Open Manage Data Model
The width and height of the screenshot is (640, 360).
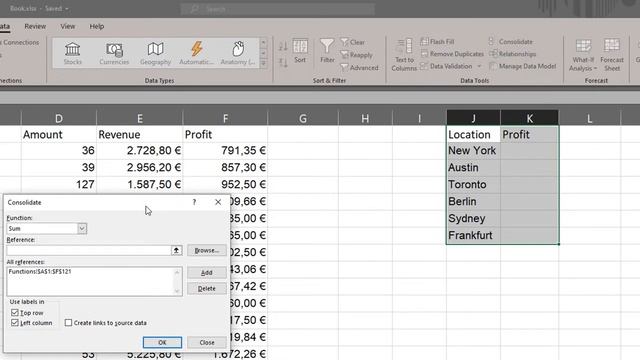(522, 66)
